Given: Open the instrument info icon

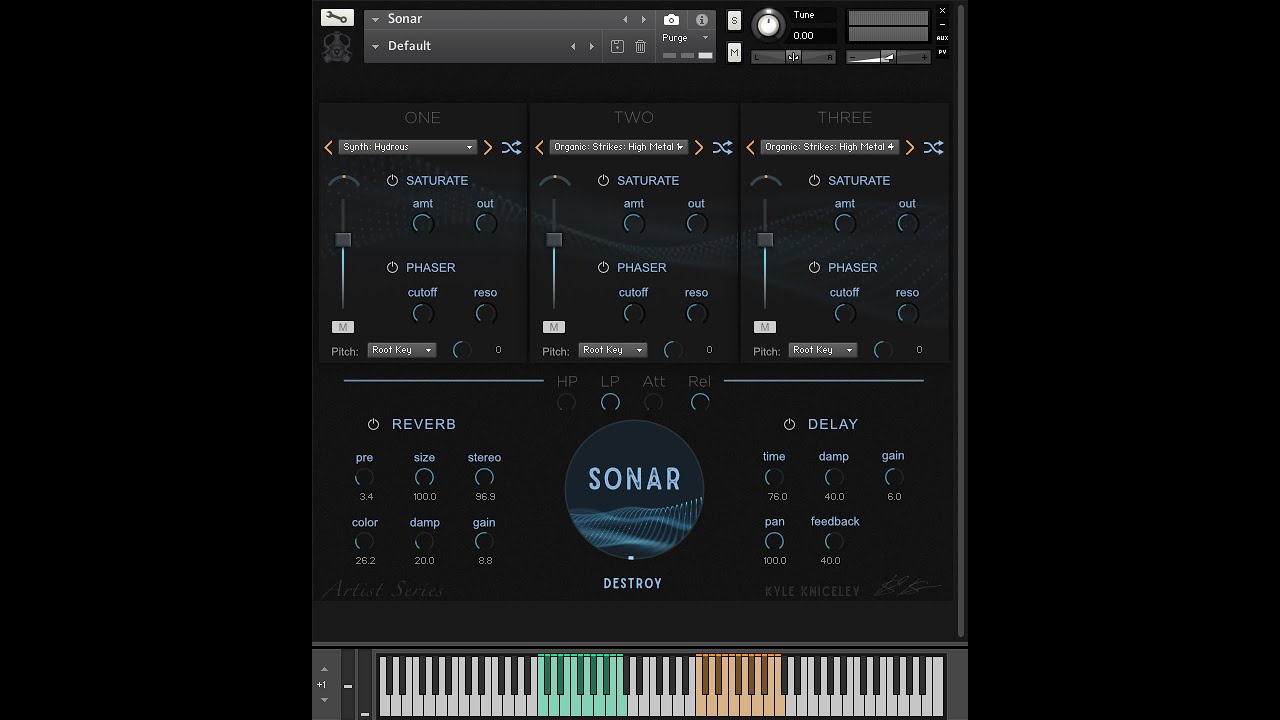Looking at the screenshot, I should point(701,19).
